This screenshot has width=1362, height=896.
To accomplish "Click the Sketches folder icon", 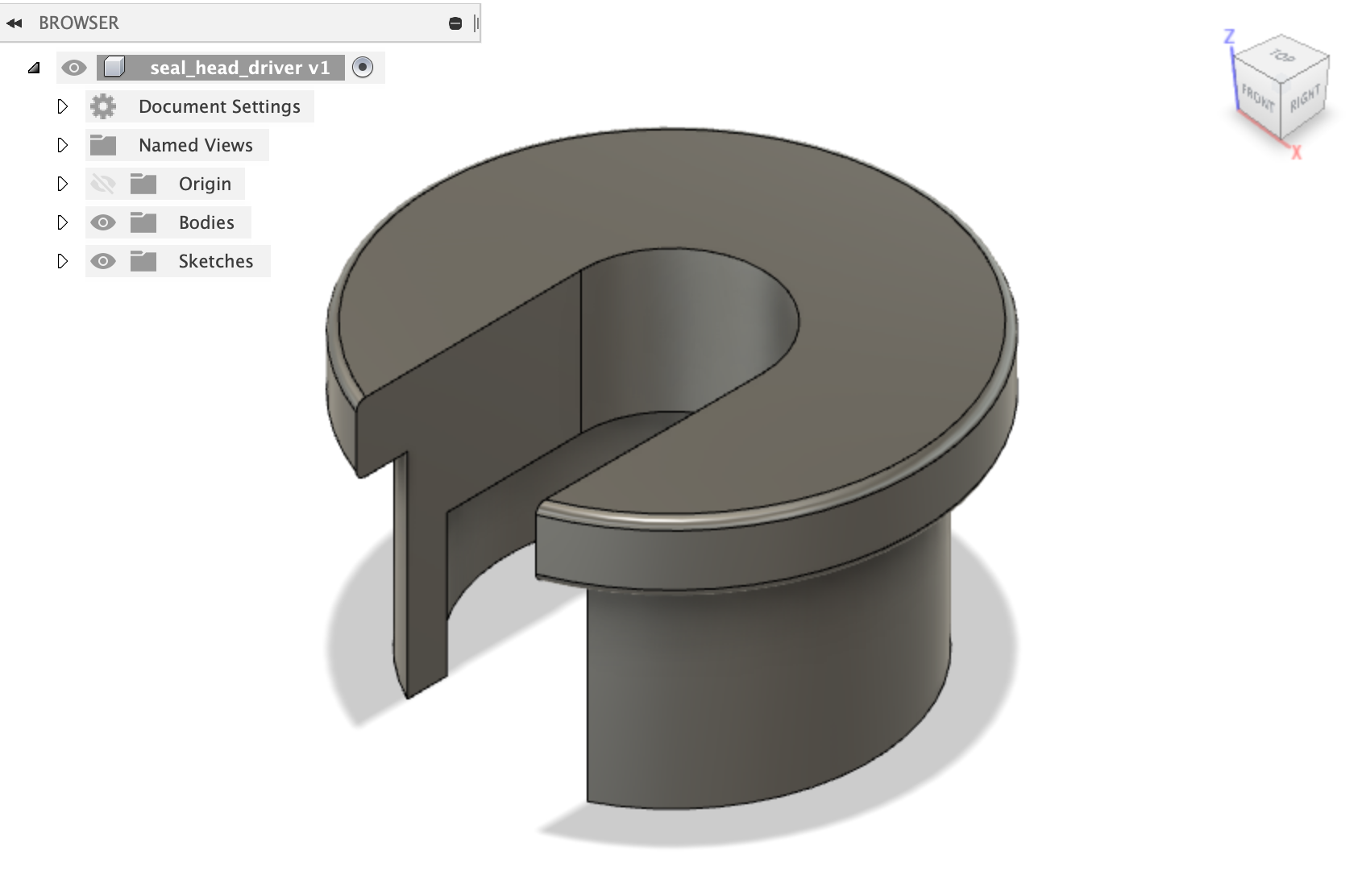I will click(x=143, y=261).
